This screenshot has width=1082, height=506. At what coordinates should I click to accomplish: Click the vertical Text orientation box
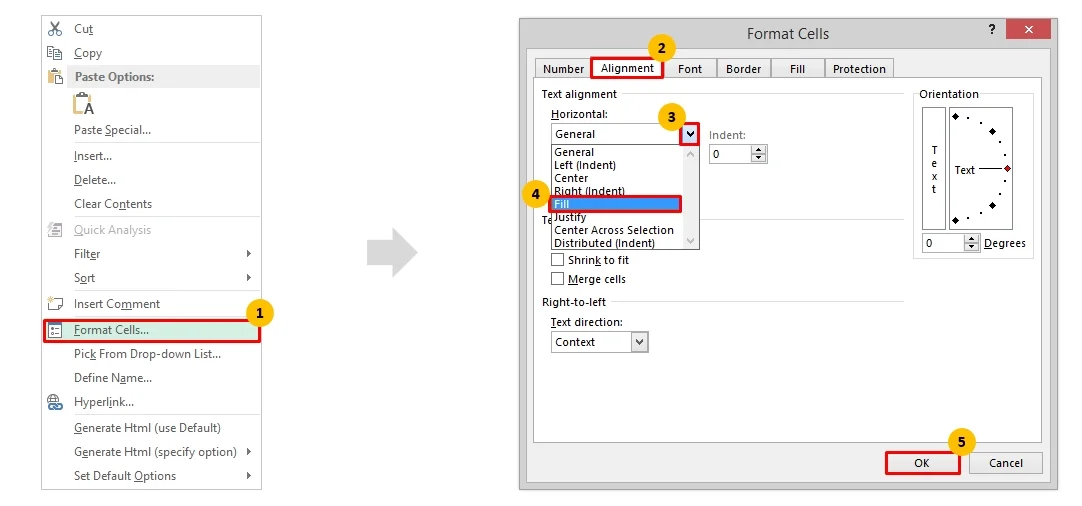pyautogui.click(x=934, y=168)
